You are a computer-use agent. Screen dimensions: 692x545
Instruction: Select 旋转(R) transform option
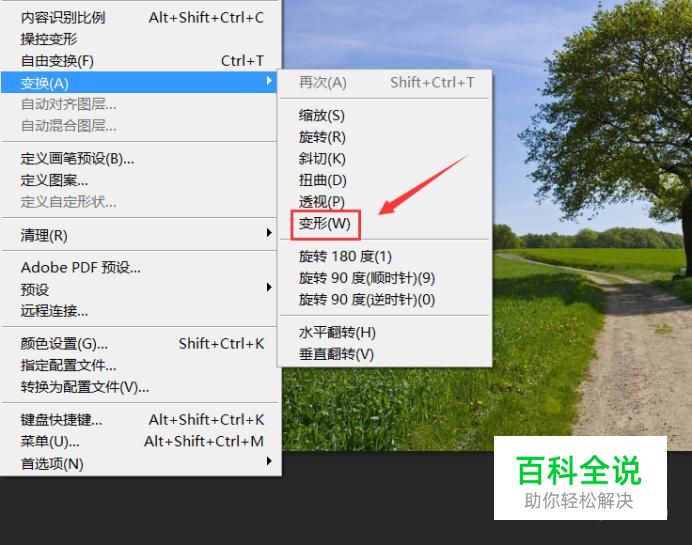[x=385, y=137]
